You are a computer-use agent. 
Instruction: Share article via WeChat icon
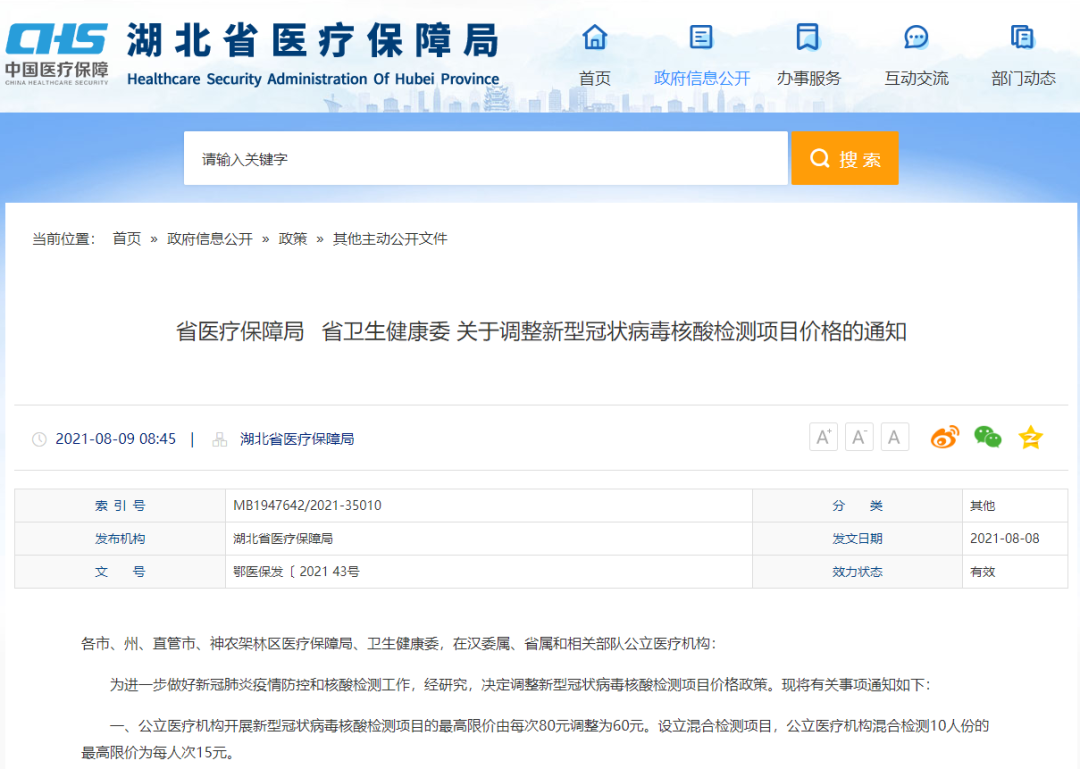pyautogui.click(x=987, y=437)
